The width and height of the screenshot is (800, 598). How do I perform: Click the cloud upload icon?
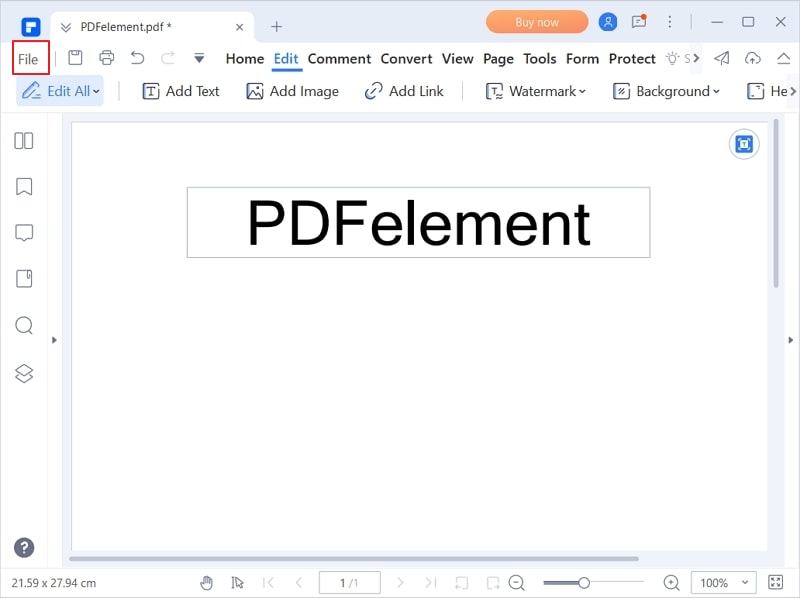[753, 59]
